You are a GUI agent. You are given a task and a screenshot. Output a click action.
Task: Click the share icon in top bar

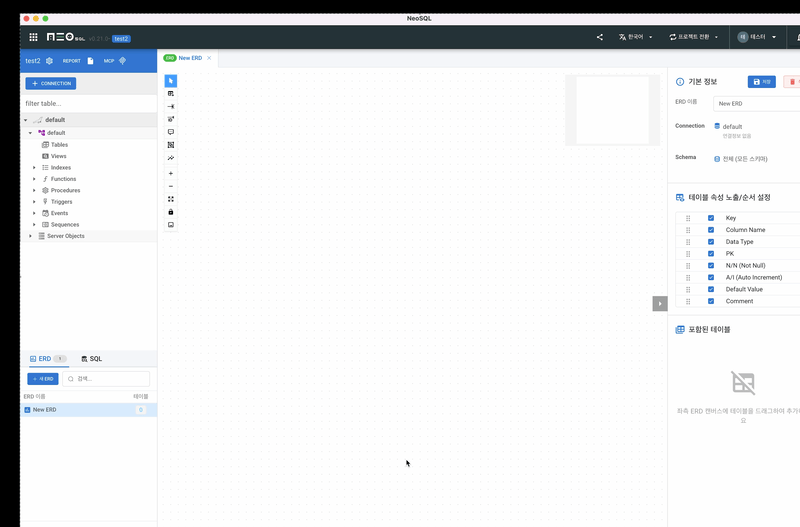600,37
